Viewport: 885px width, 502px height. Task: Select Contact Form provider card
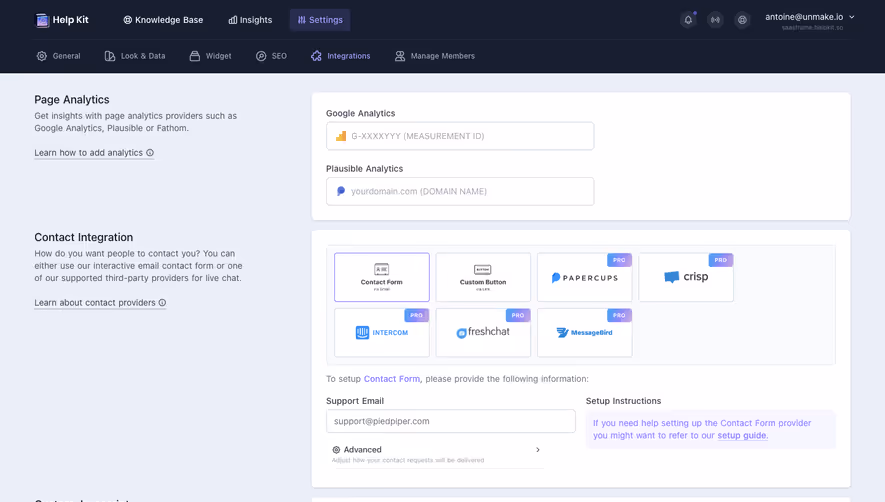coord(382,277)
